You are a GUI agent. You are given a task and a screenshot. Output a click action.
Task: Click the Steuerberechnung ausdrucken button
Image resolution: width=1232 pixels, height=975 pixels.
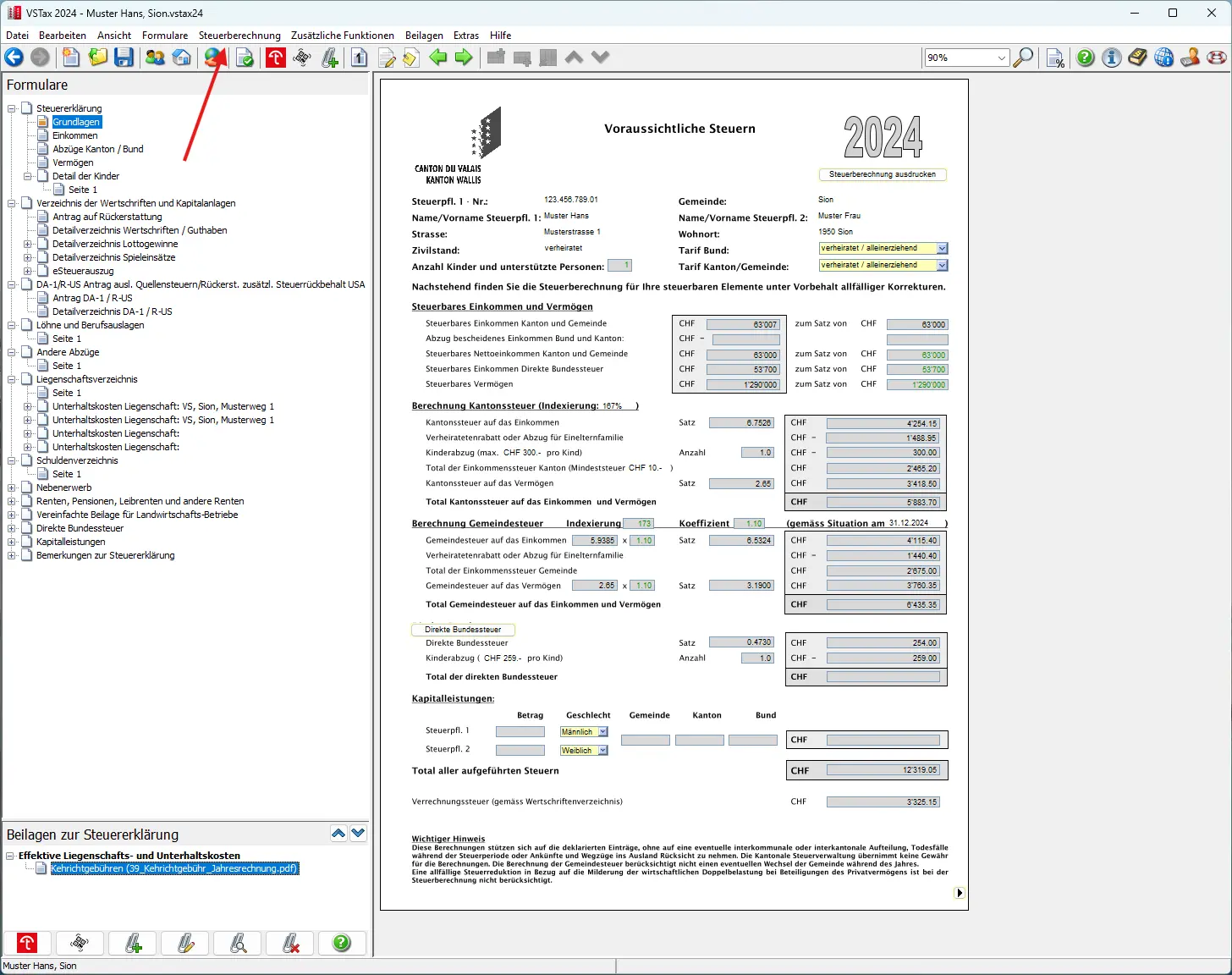pyautogui.click(x=882, y=174)
